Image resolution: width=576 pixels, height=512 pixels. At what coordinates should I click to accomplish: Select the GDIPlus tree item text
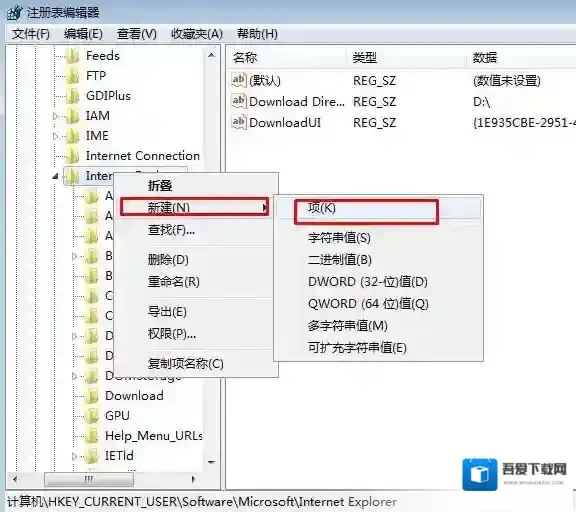108,96
